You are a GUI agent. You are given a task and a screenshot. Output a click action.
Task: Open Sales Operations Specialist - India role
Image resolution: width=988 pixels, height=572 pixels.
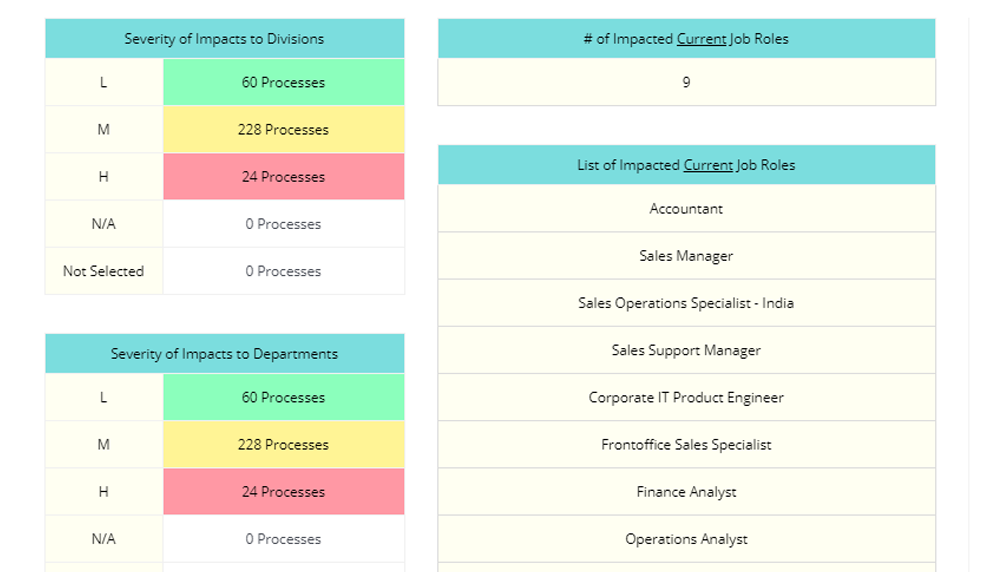[x=686, y=303]
